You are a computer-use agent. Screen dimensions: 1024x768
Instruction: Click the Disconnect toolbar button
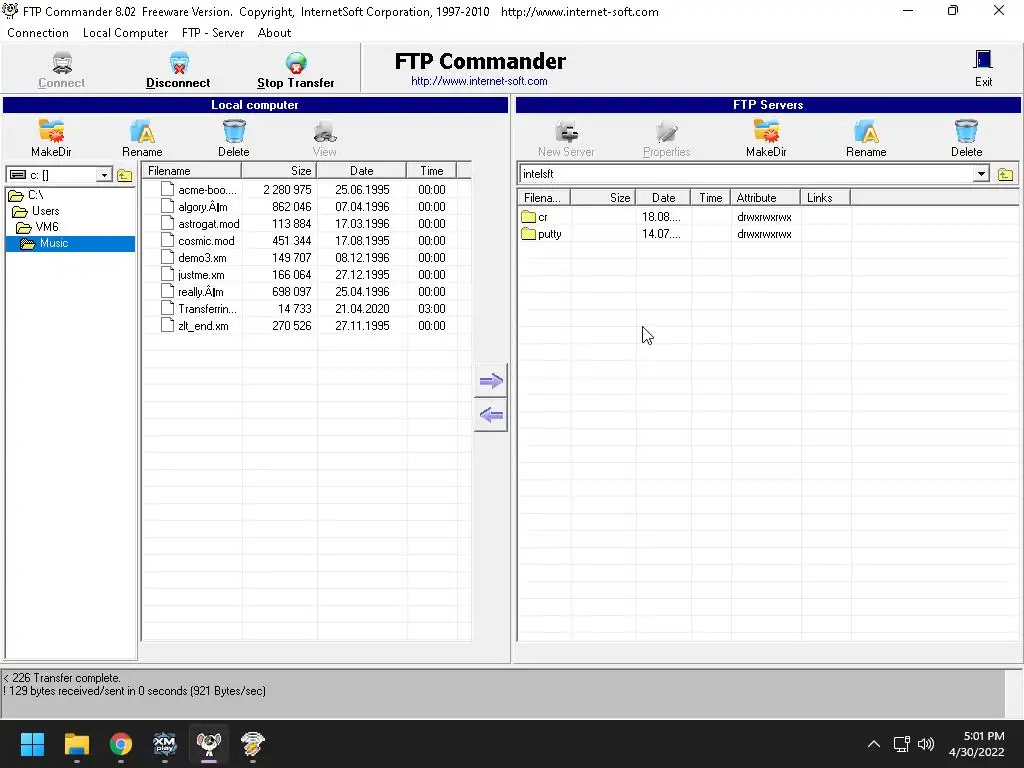(178, 70)
